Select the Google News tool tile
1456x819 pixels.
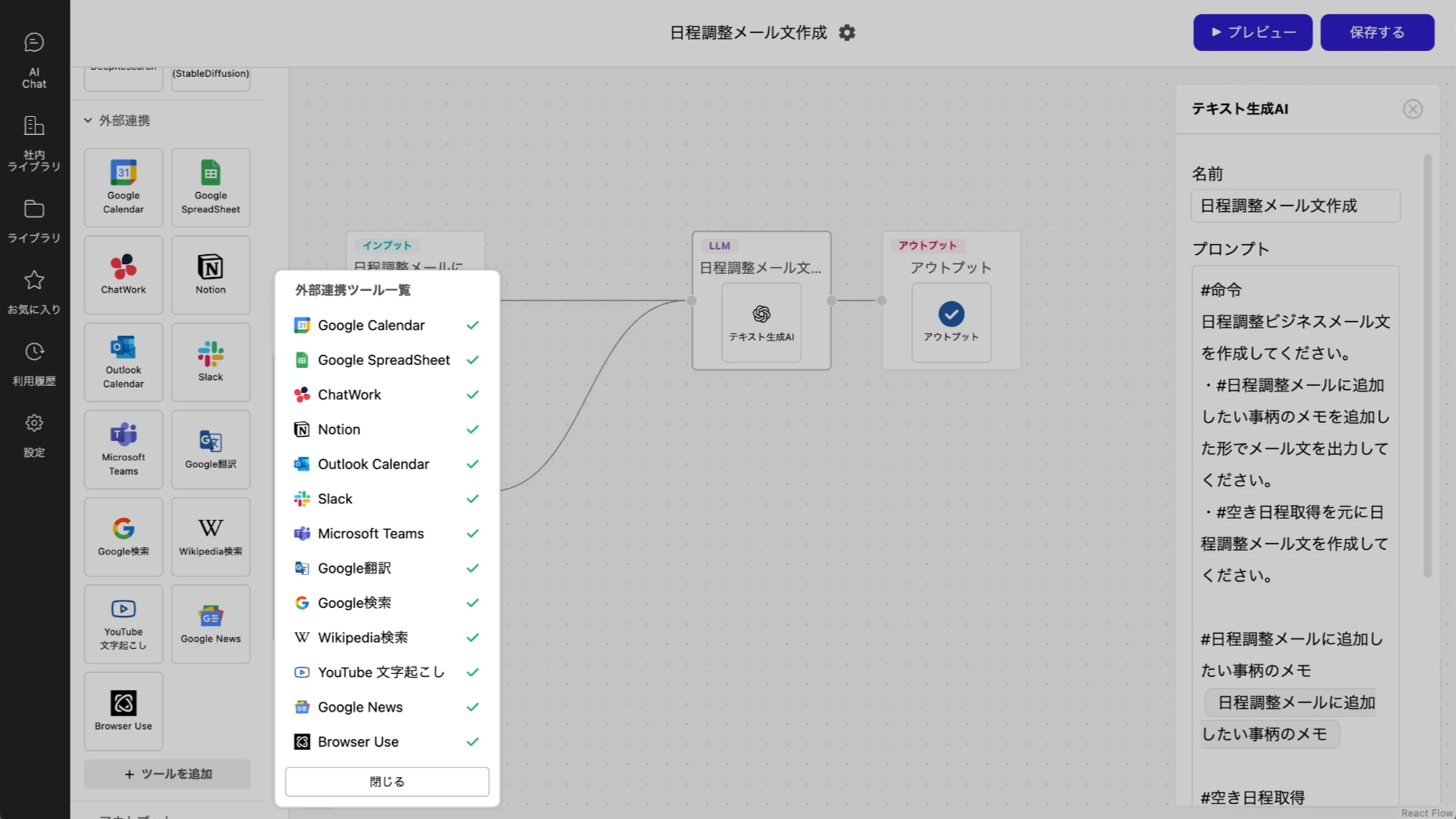(211, 624)
